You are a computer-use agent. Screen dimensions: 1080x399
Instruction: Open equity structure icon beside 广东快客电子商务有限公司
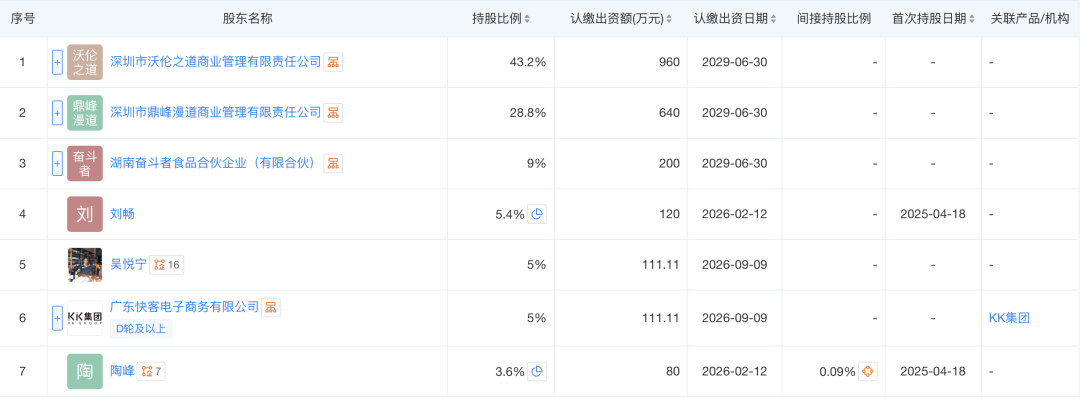click(271, 307)
